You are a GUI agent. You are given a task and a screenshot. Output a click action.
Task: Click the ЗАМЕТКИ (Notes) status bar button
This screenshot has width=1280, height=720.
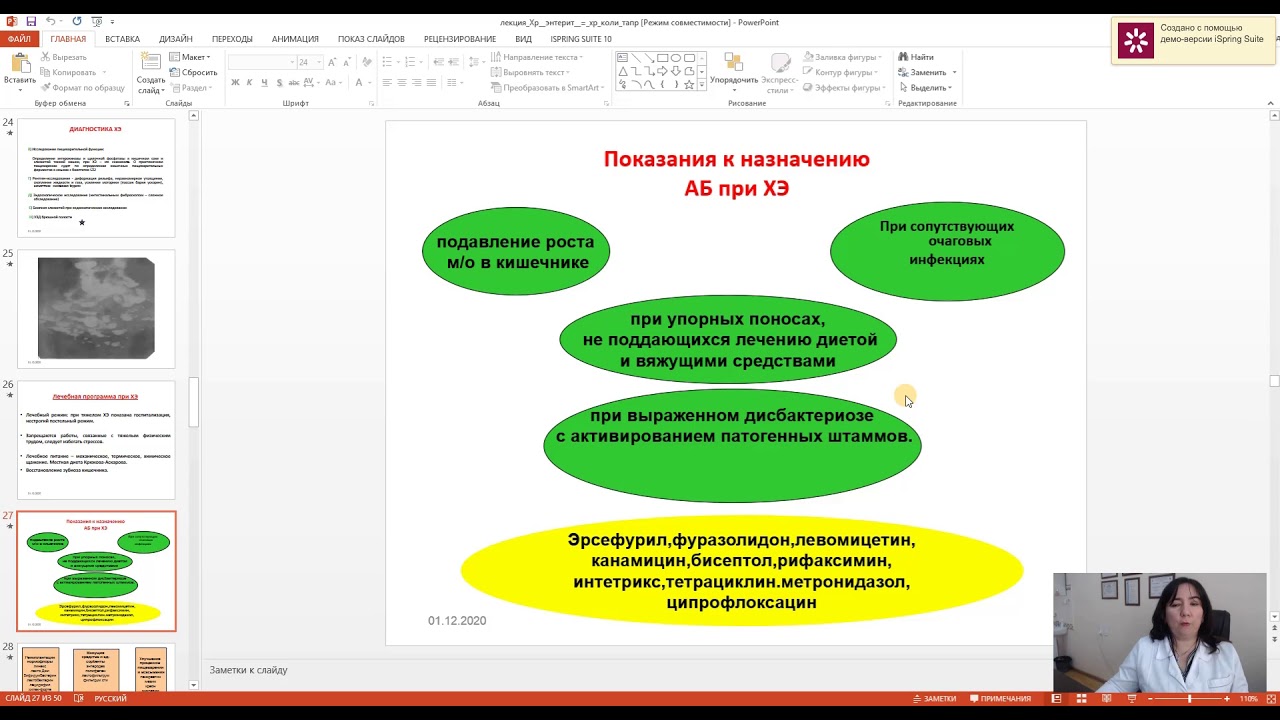point(934,698)
